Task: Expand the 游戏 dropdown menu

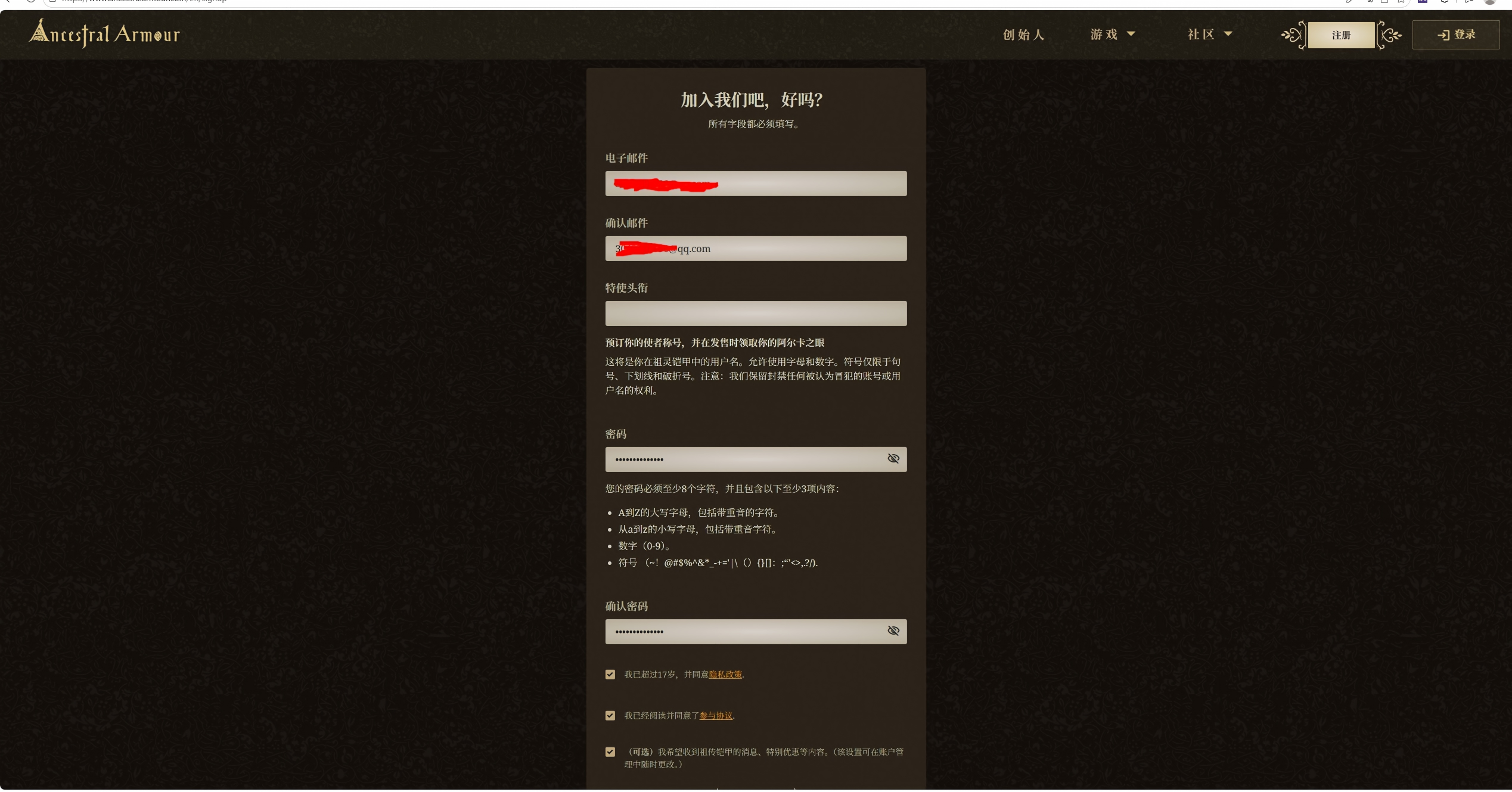Action: tap(1112, 35)
